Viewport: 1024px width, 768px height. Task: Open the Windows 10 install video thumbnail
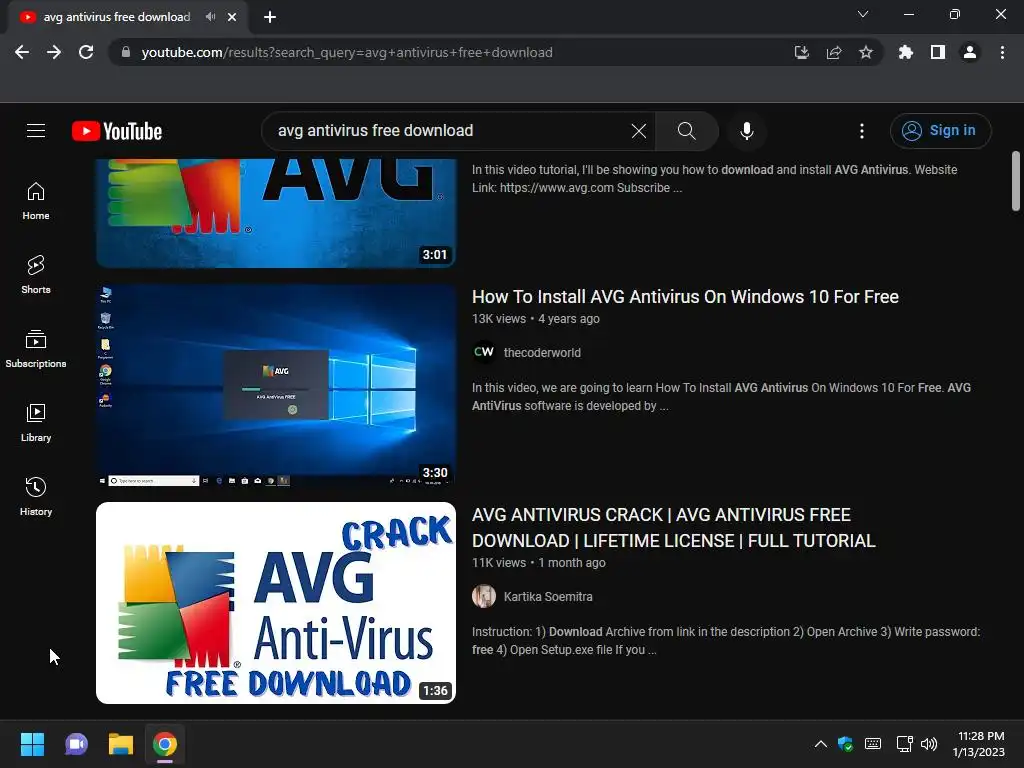[x=276, y=385]
